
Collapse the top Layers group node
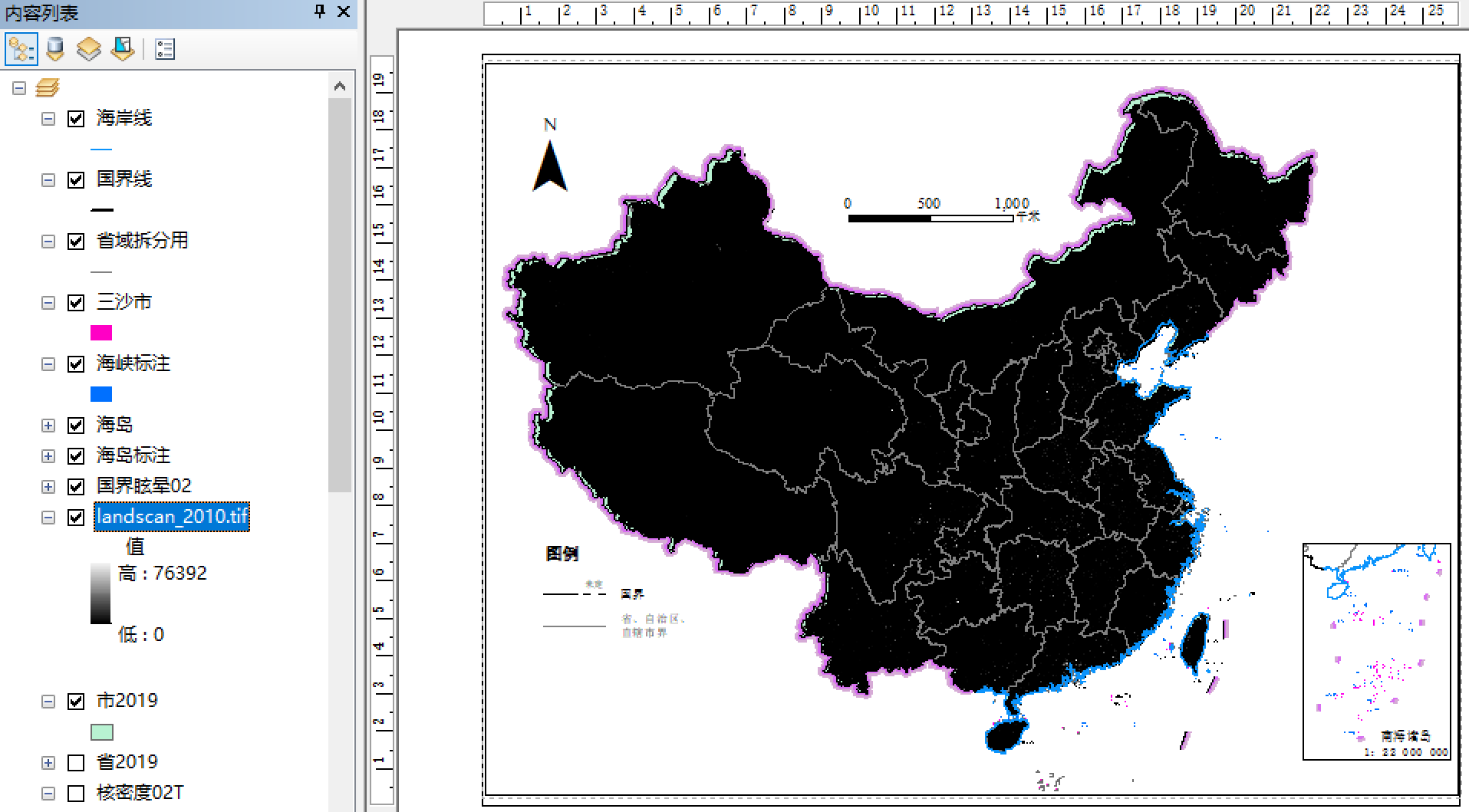(x=18, y=87)
